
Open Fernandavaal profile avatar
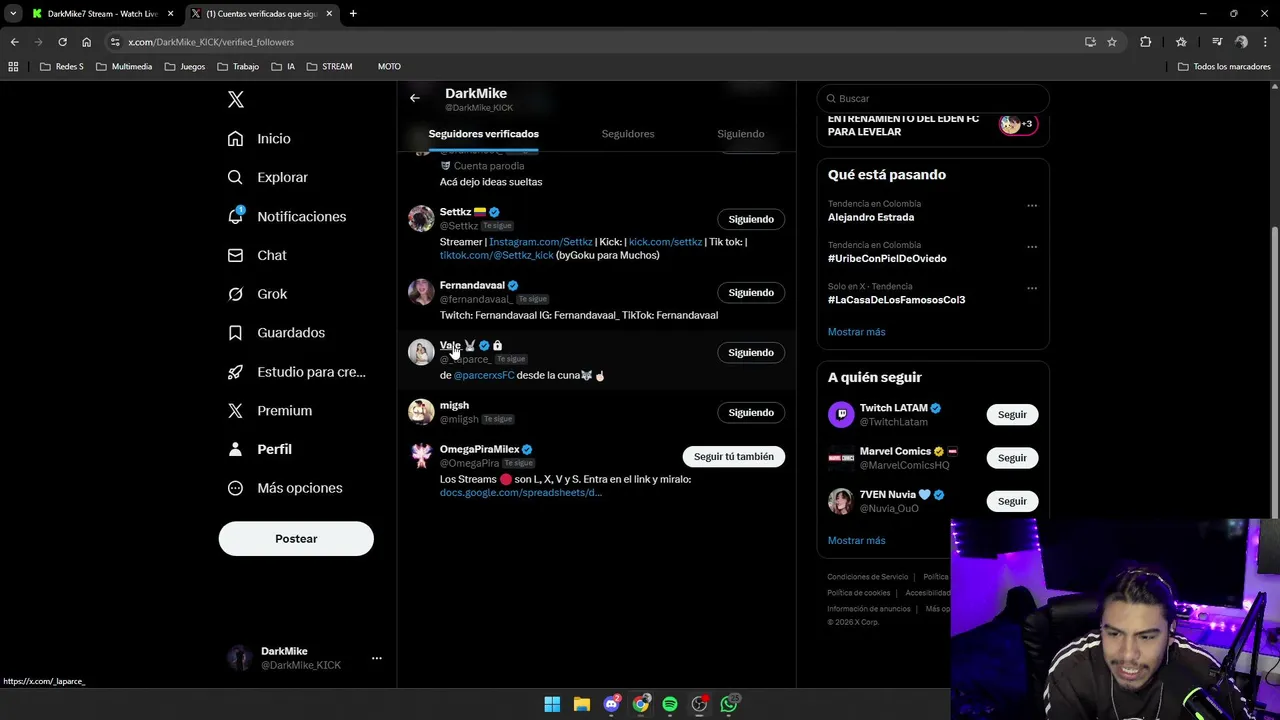[421, 291]
